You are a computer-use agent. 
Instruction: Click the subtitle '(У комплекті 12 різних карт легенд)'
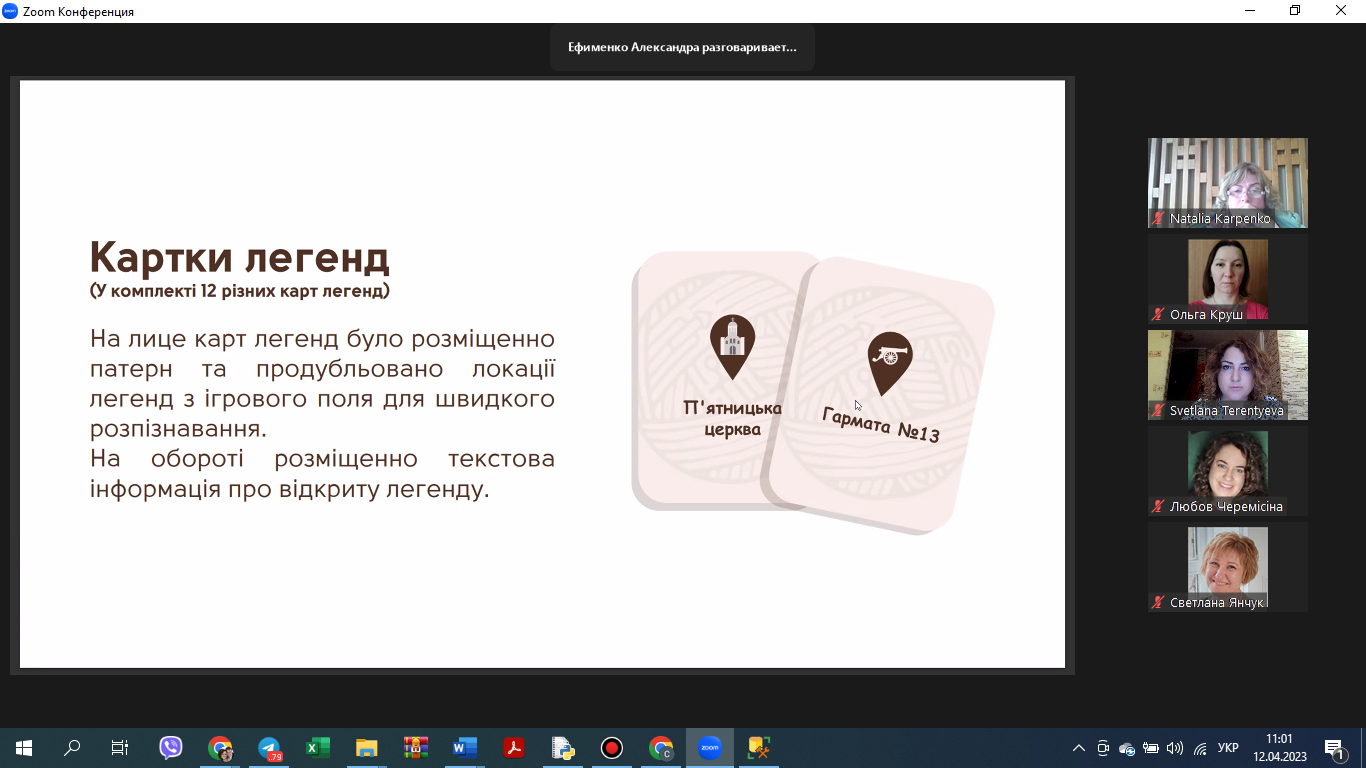pos(239,292)
